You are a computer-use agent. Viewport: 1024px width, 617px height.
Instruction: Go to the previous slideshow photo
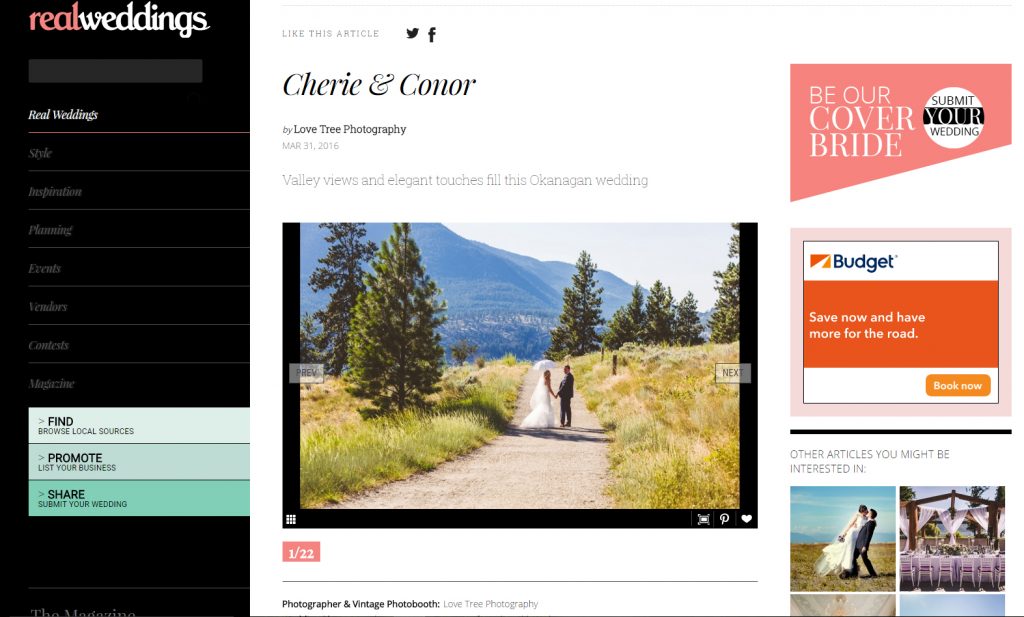click(x=306, y=373)
